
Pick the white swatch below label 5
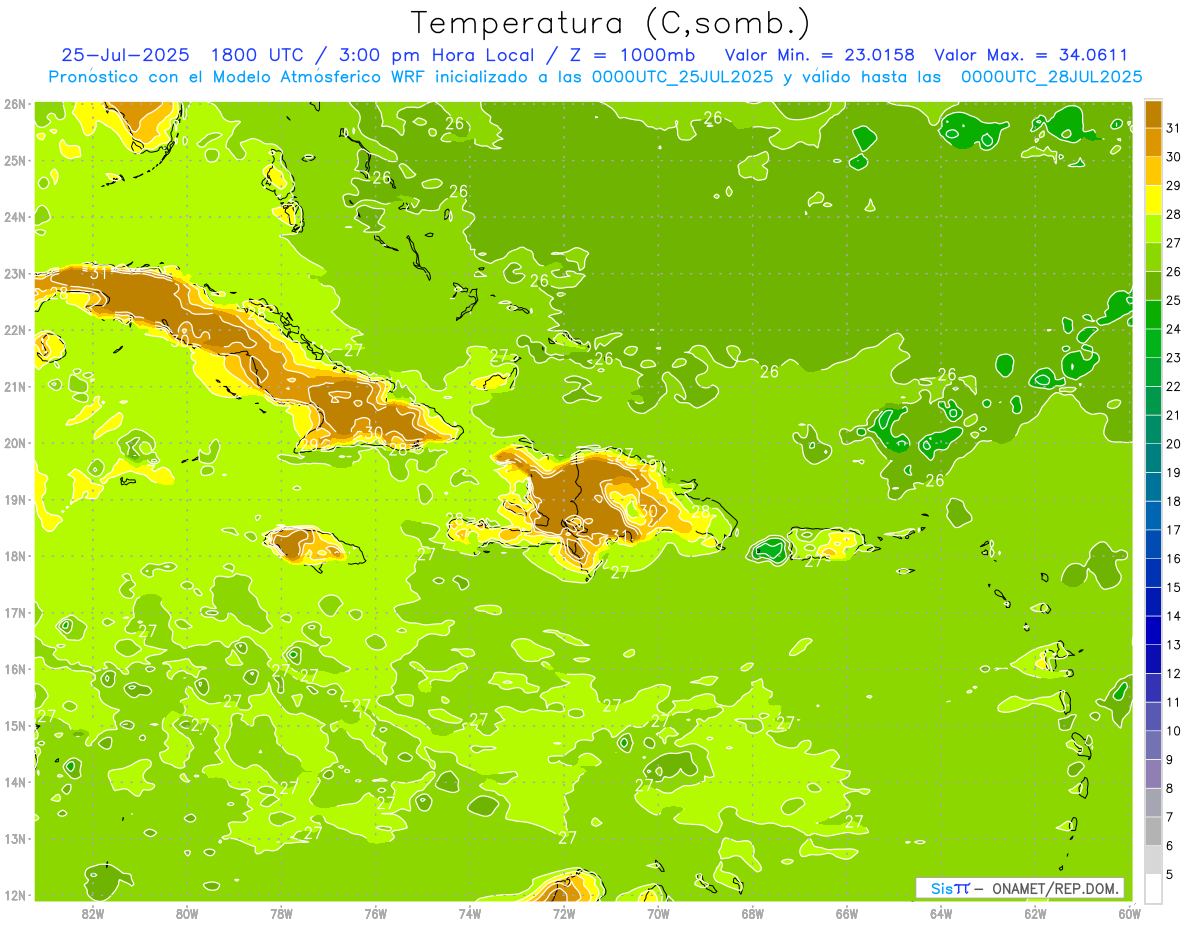point(1153,888)
